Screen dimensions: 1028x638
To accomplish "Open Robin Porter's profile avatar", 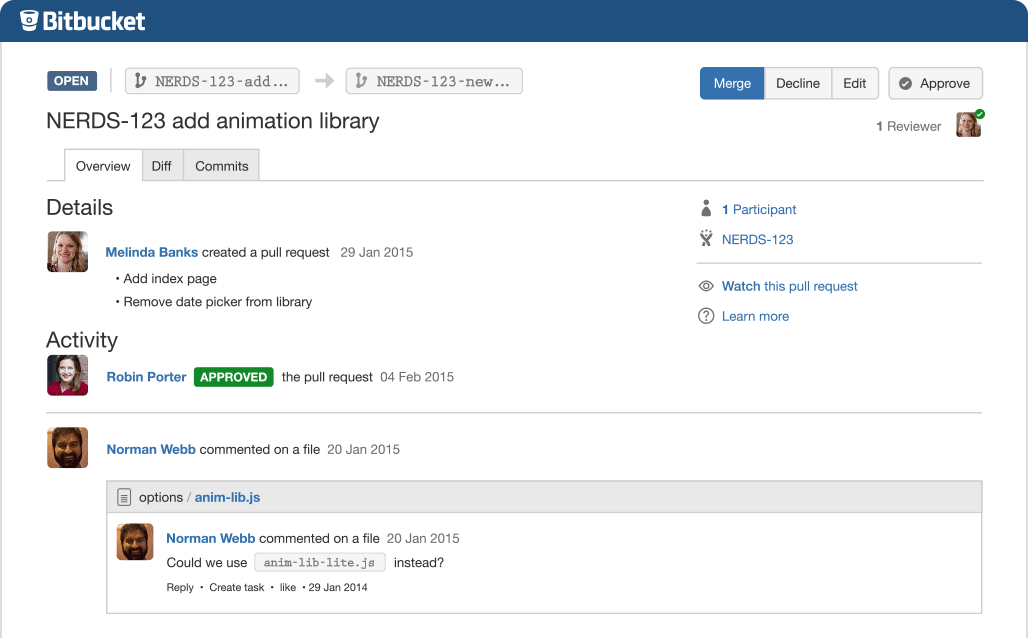I will pyautogui.click(x=67, y=376).
